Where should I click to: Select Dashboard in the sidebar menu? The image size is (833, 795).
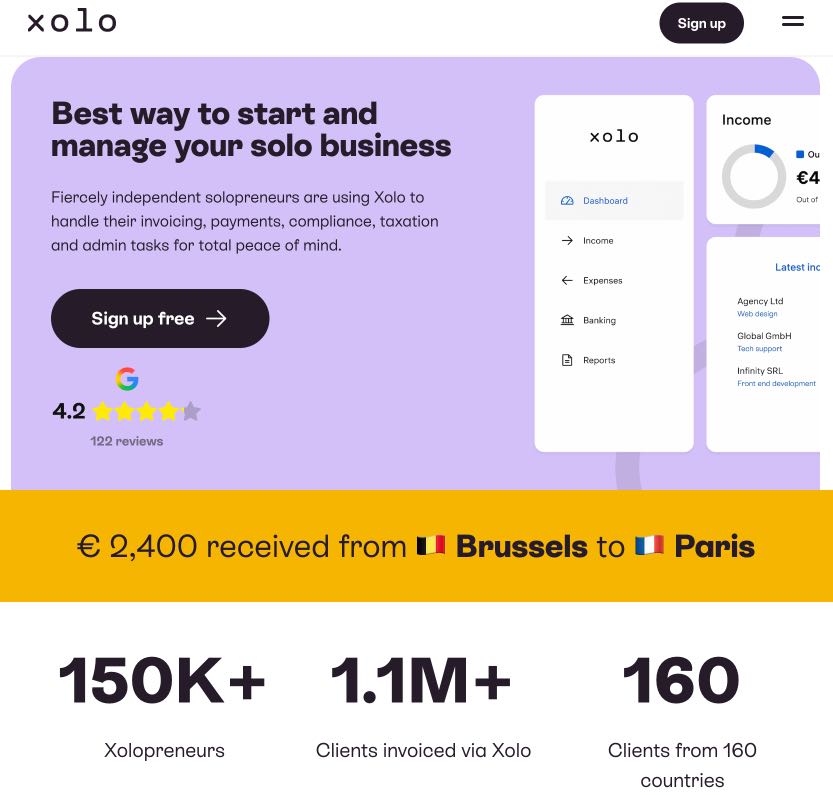point(605,201)
